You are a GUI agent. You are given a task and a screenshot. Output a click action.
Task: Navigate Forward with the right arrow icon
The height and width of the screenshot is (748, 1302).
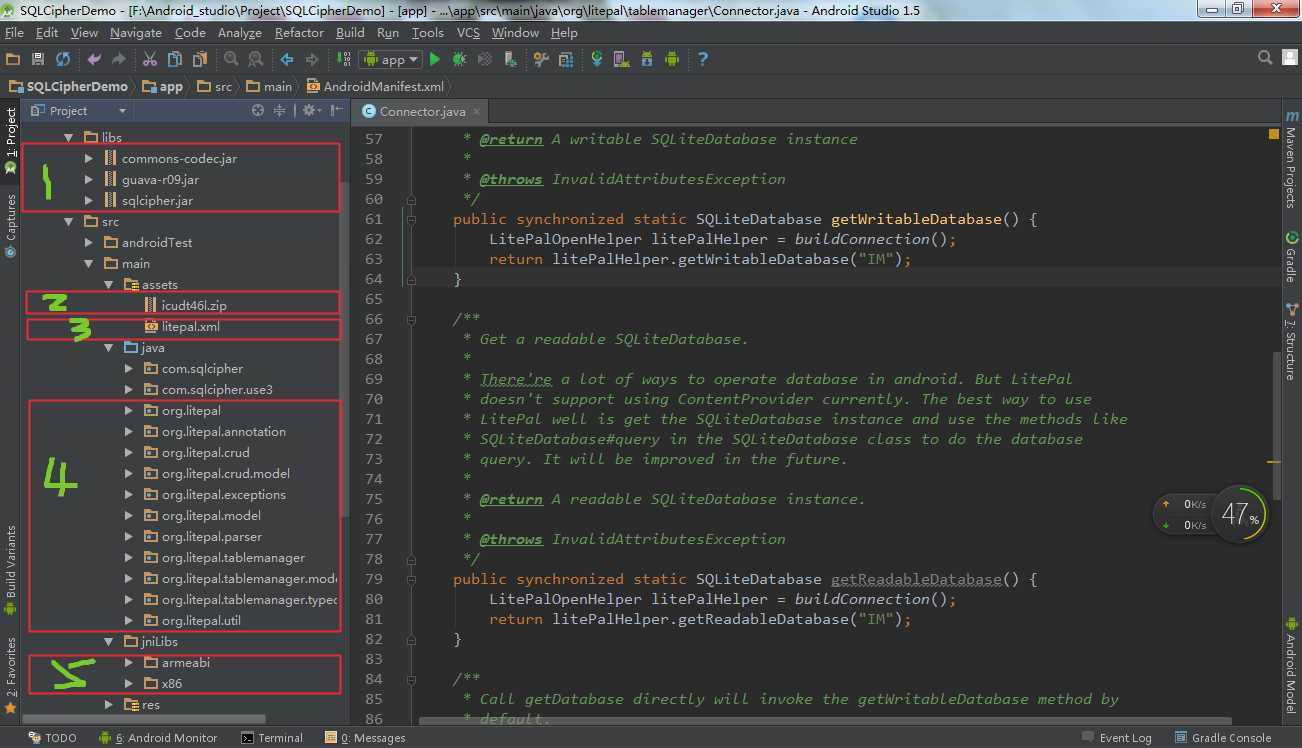pos(311,60)
